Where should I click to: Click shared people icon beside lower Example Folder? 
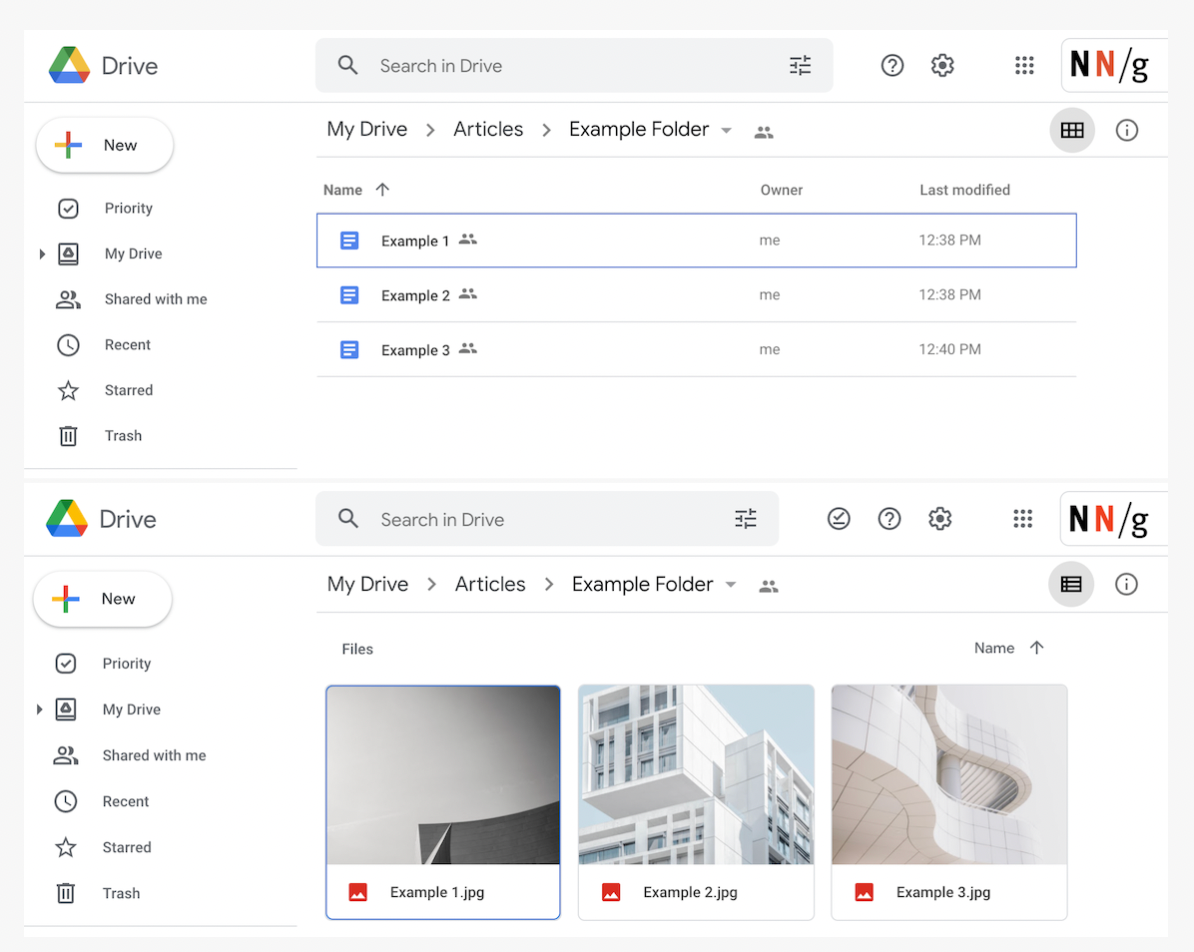tap(768, 586)
